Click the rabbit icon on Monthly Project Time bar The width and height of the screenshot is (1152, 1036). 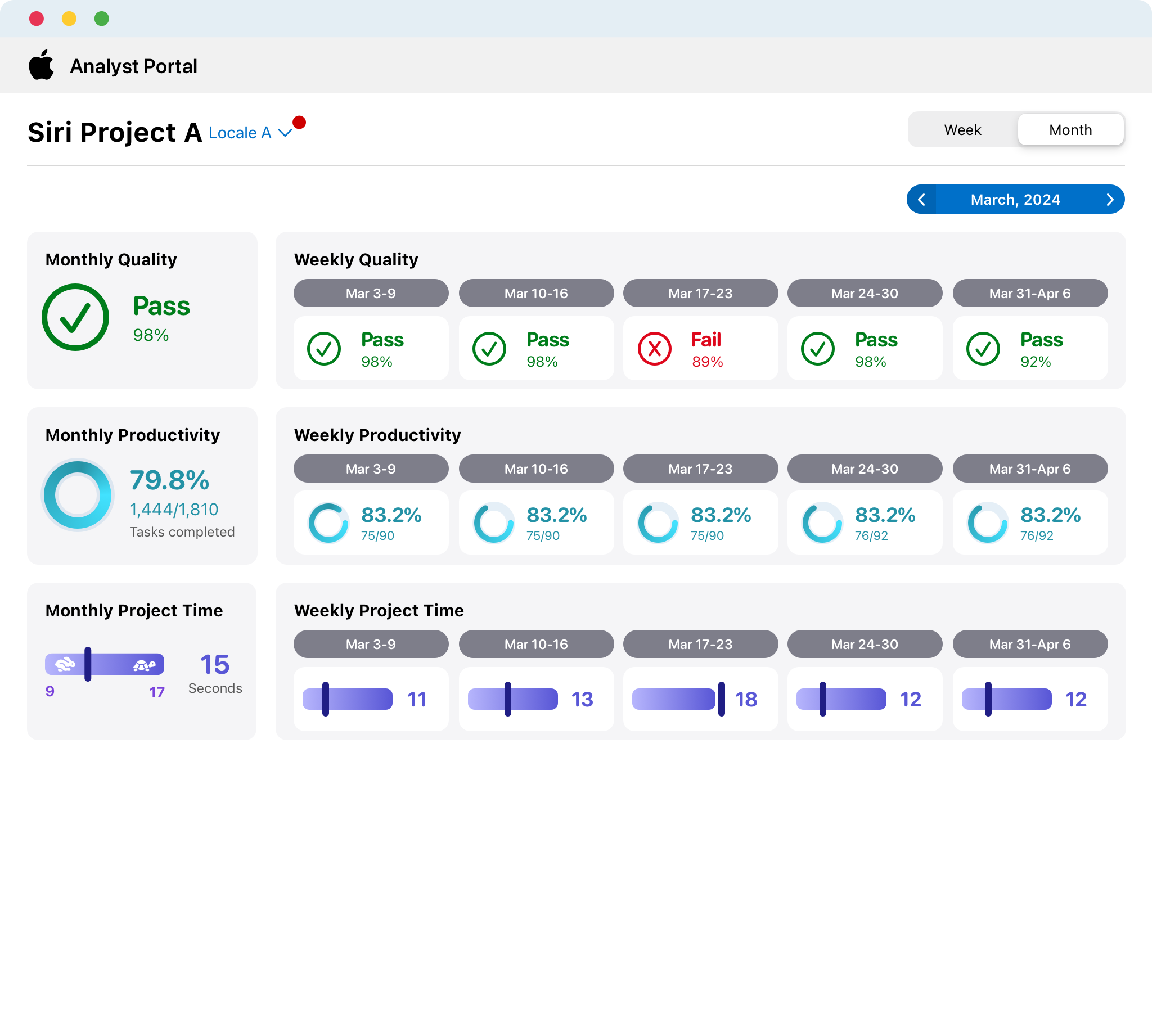pos(64,664)
